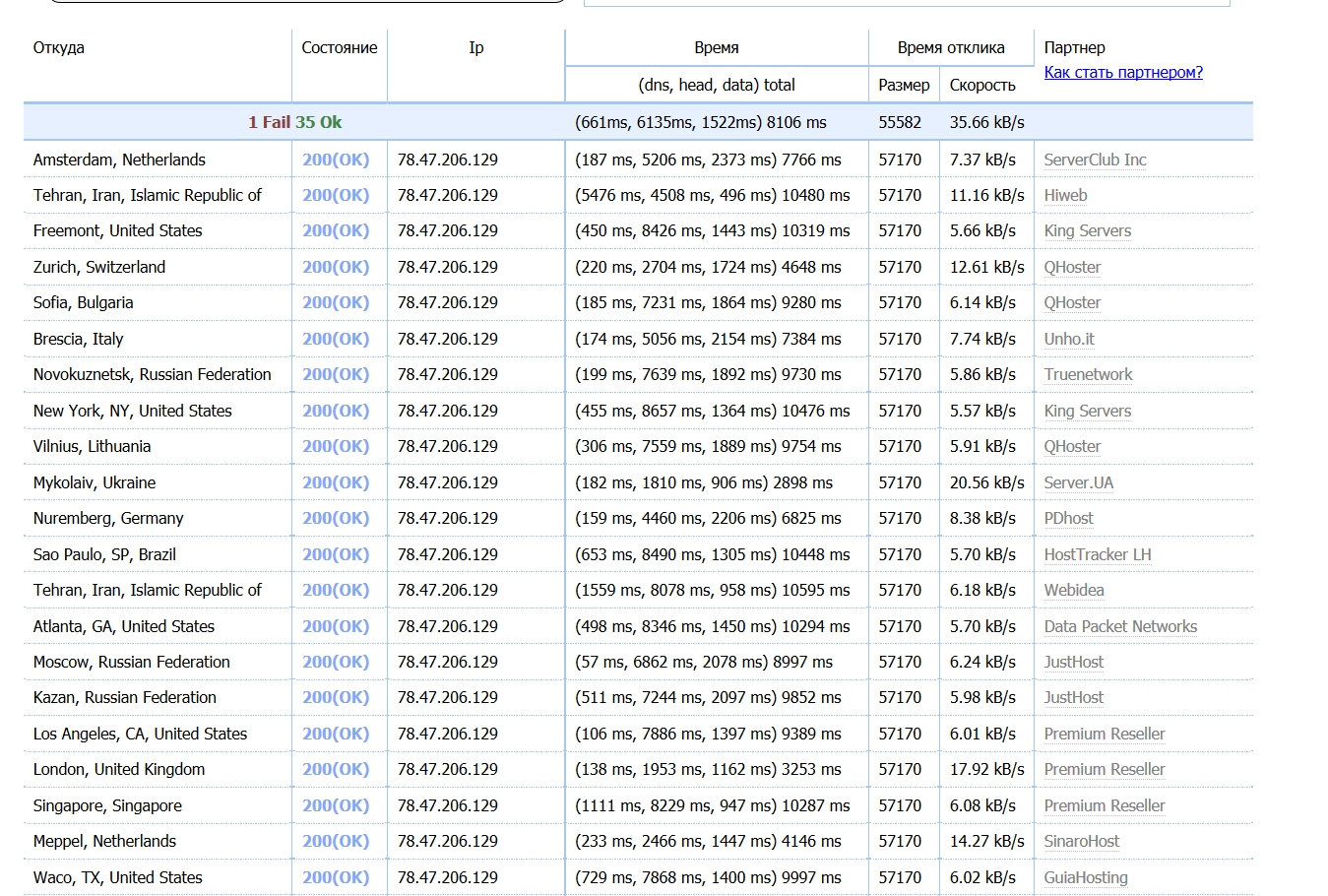1328x896 pixels.
Task: Click King Servers link in Freemont row
Action: tap(1087, 230)
